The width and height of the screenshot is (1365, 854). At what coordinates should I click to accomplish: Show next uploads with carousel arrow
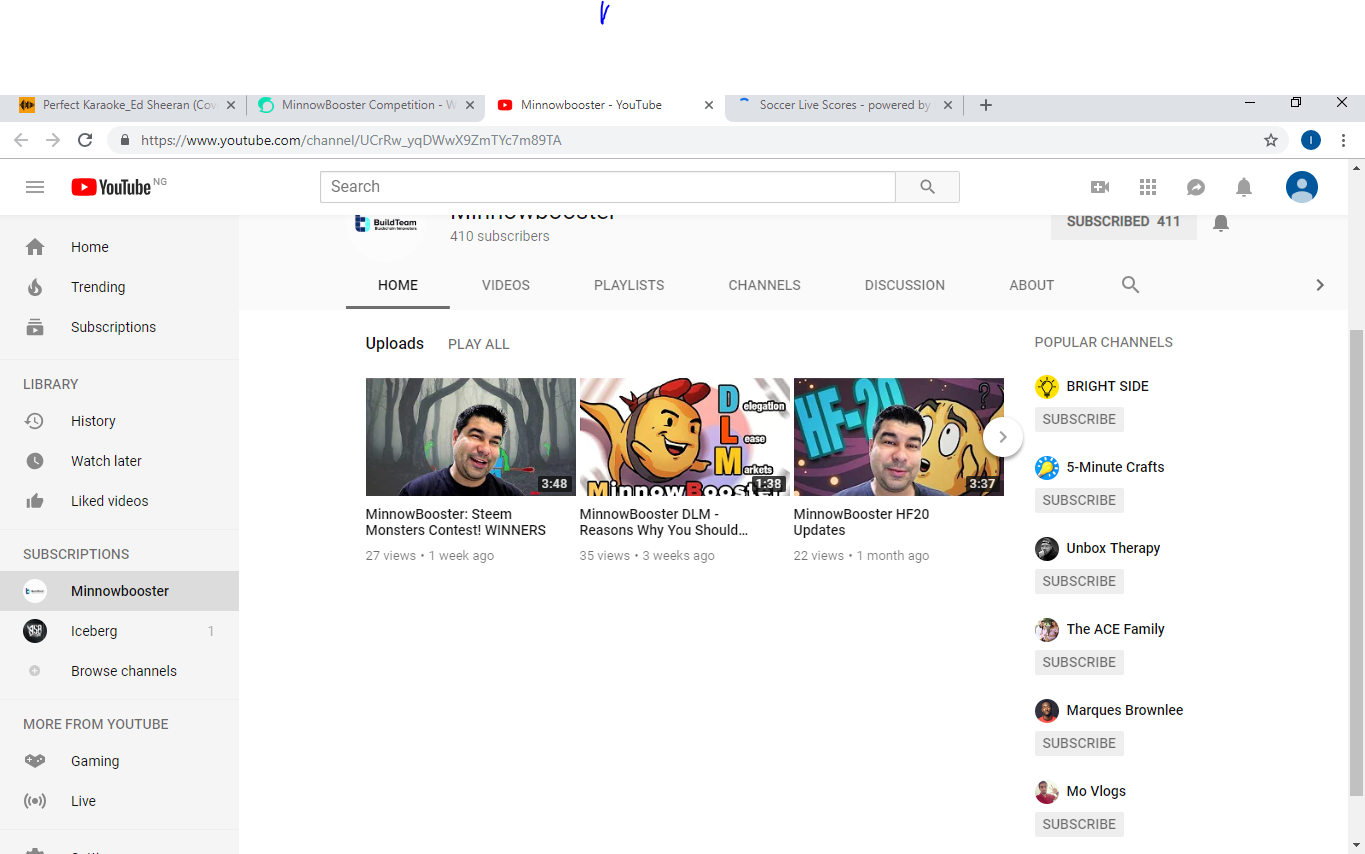[x=1003, y=437]
